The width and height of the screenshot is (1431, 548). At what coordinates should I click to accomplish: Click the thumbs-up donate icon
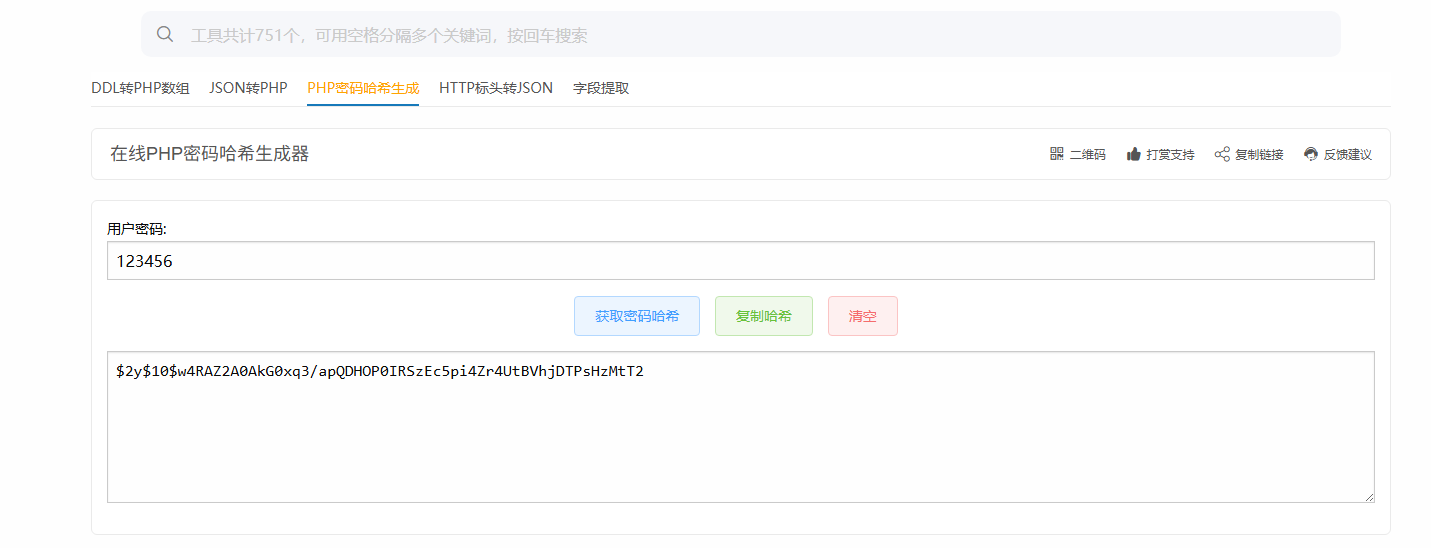[x=1133, y=154]
